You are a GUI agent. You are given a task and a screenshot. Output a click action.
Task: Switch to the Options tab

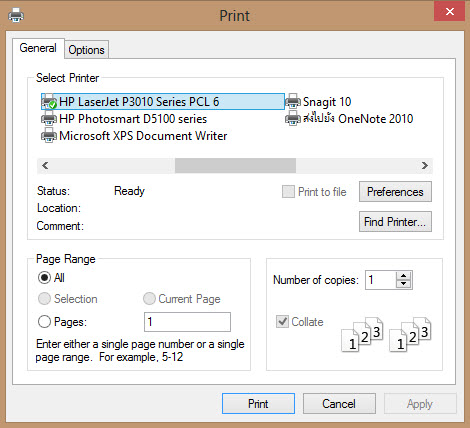pyautogui.click(x=86, y=50)
